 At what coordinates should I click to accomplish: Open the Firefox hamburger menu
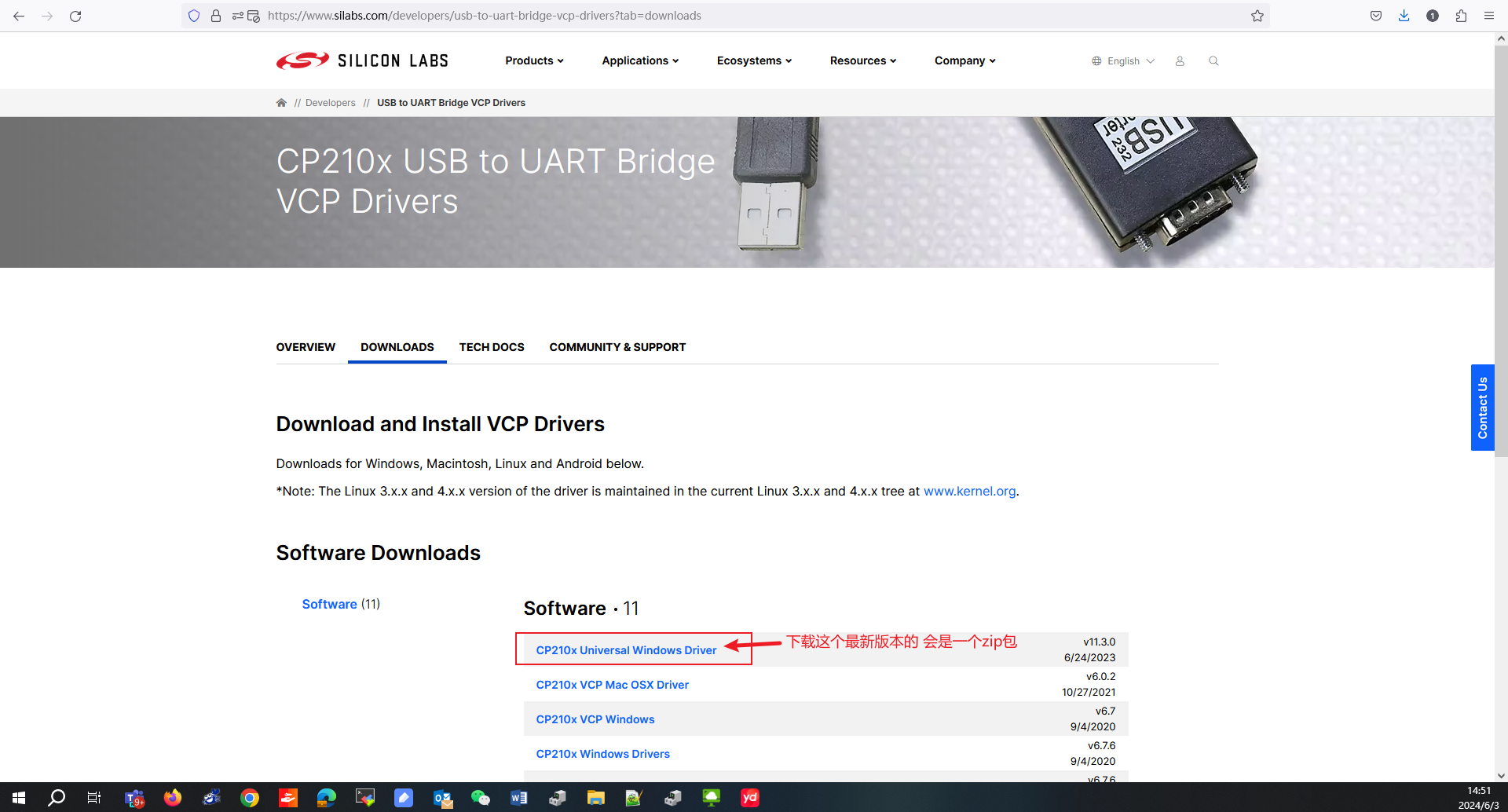click(1489, 16)
